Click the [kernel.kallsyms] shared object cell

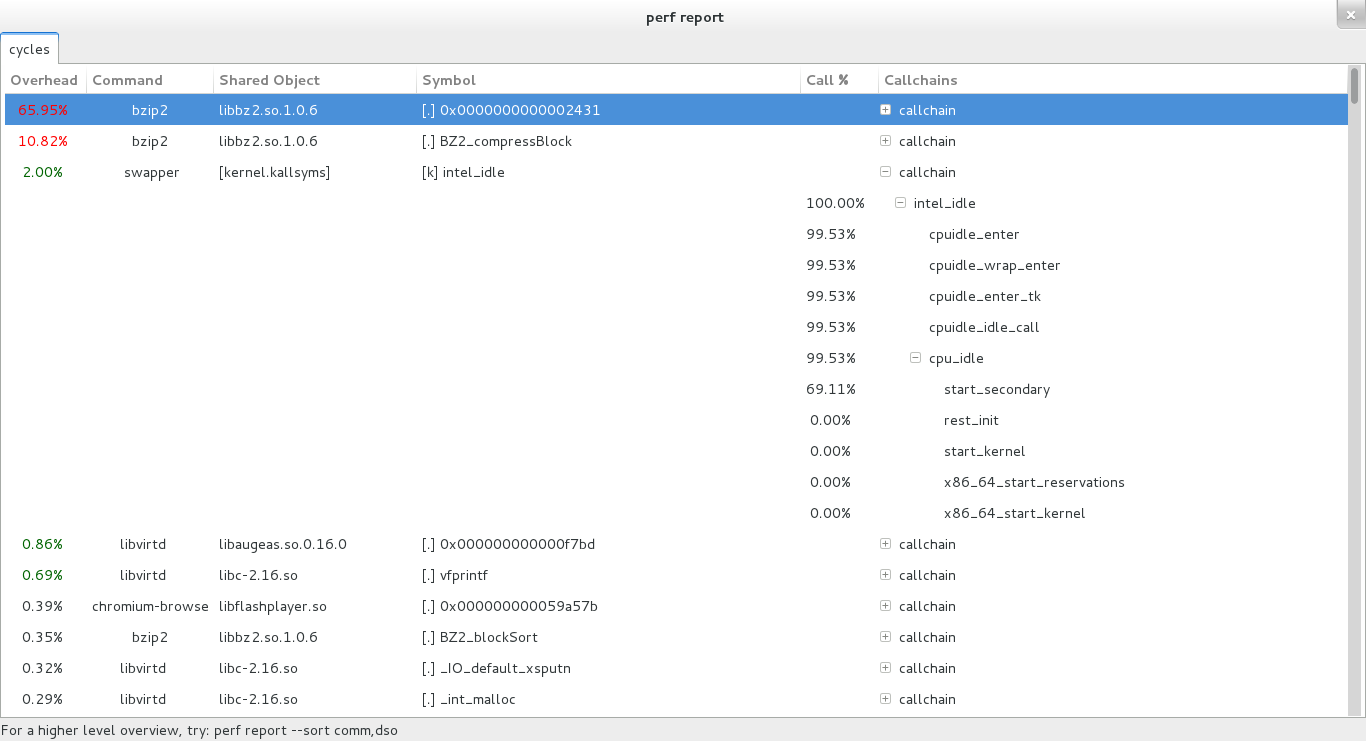[274, 172]
